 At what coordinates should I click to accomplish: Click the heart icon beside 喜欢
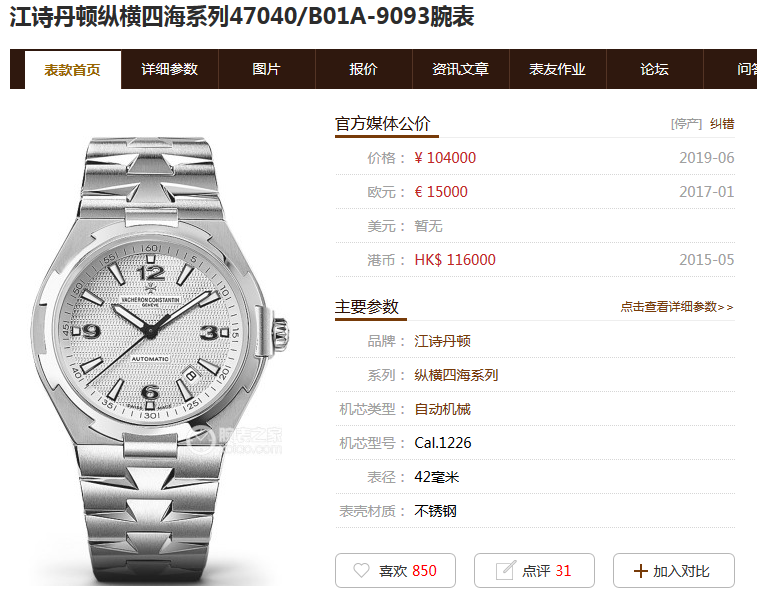click(x=361, y=570)
